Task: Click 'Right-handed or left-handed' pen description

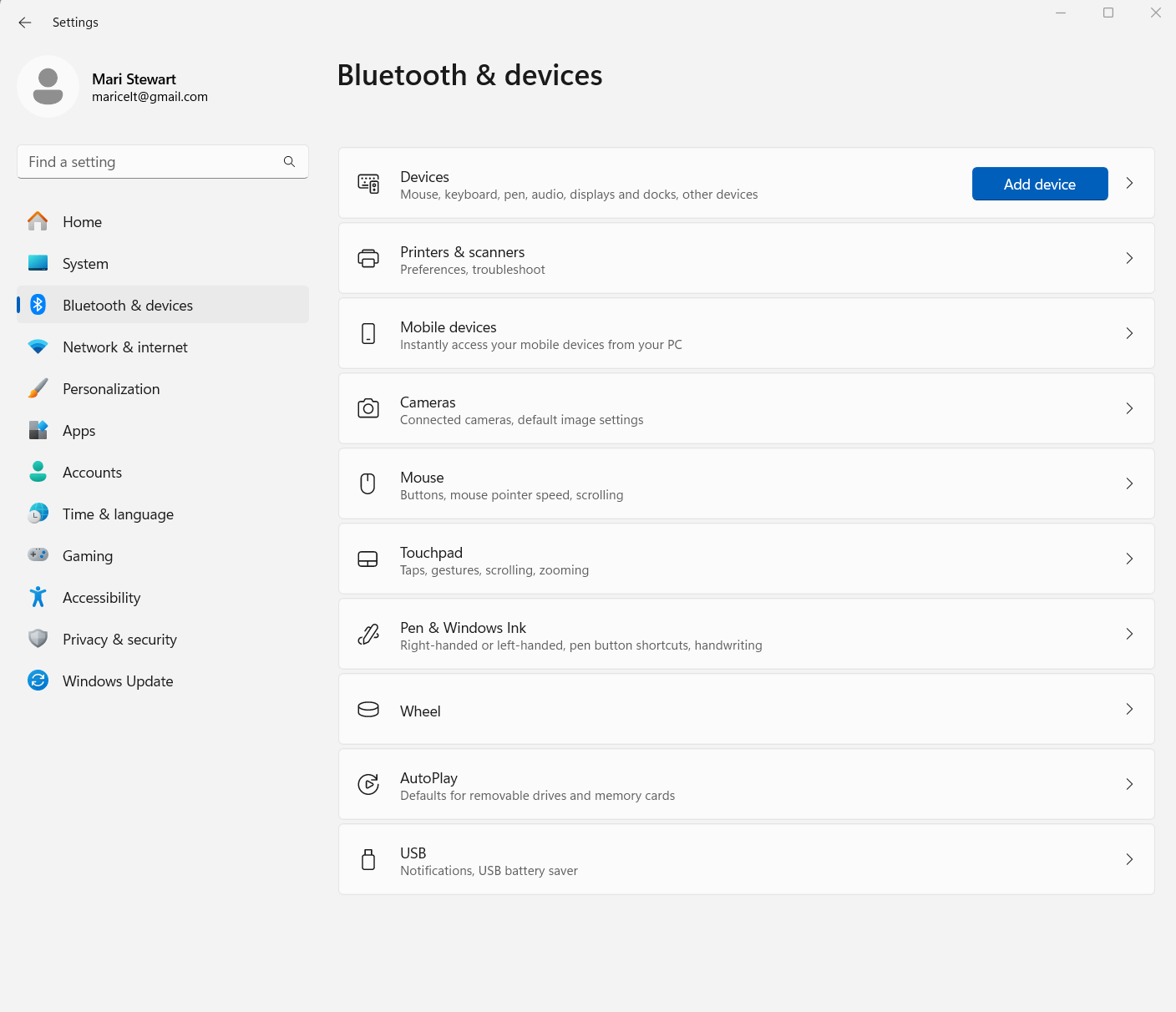Action: (580, 645)
